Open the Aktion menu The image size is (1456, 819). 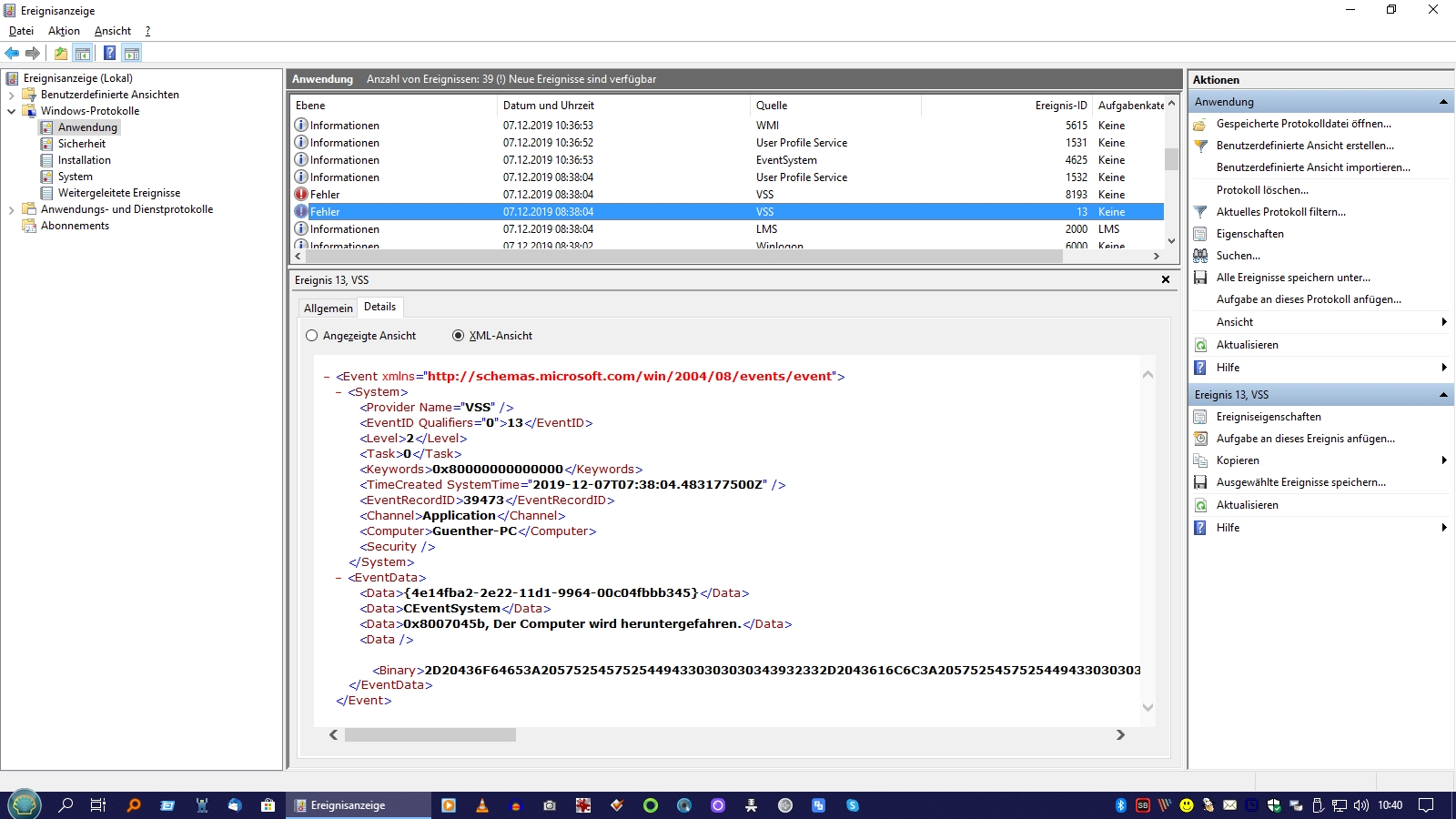pos(64,31)
